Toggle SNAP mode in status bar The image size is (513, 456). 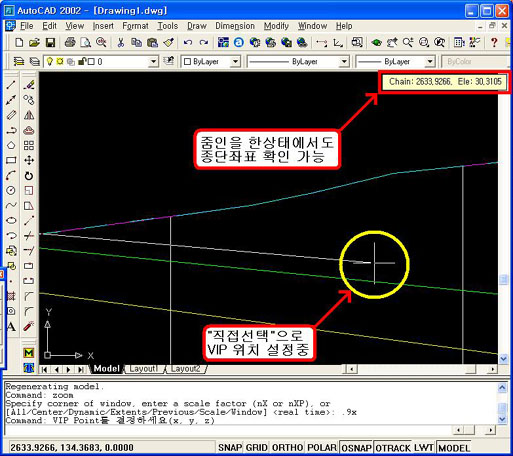230,447
